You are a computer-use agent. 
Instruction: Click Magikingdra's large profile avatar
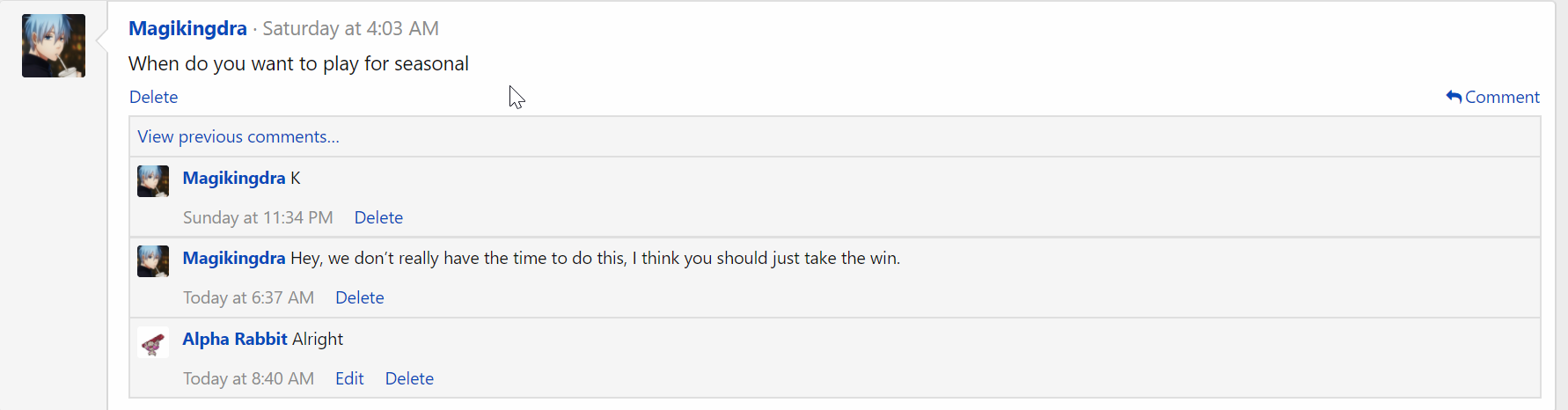[54, 46]
